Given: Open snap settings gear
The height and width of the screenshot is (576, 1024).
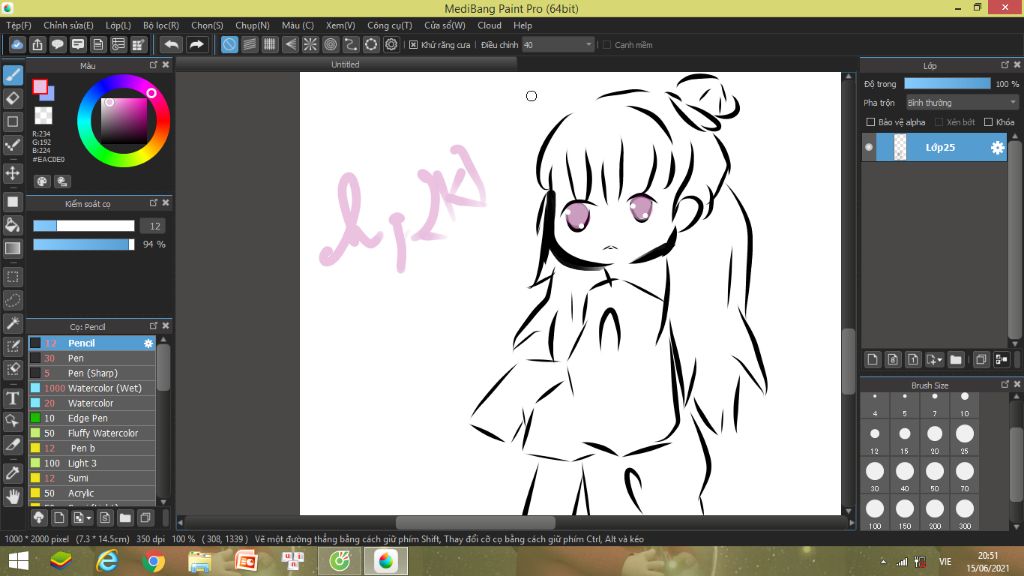Looking at the screenshot, I should coord(391,44).
